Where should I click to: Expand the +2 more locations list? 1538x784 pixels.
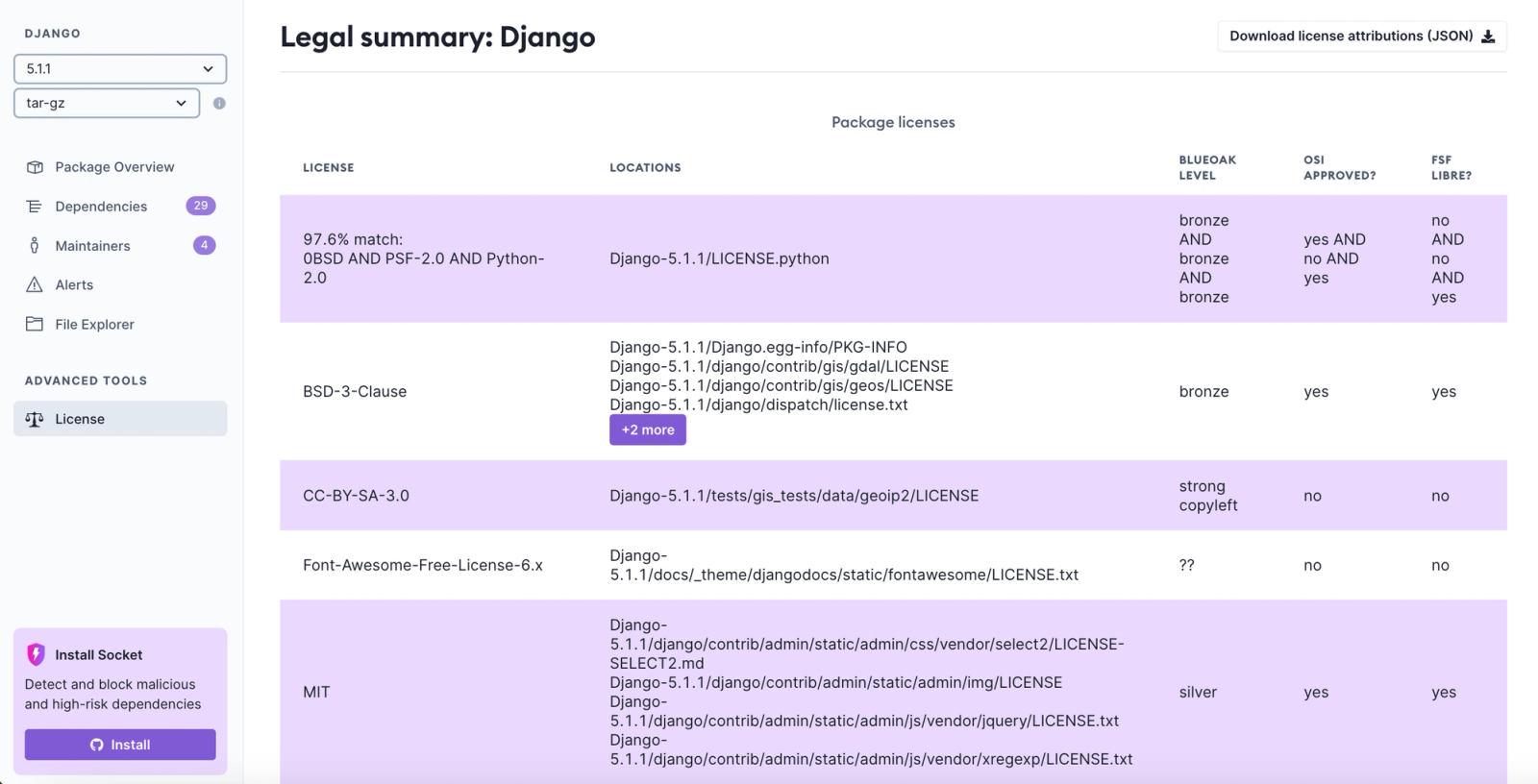tap(648, 429)
